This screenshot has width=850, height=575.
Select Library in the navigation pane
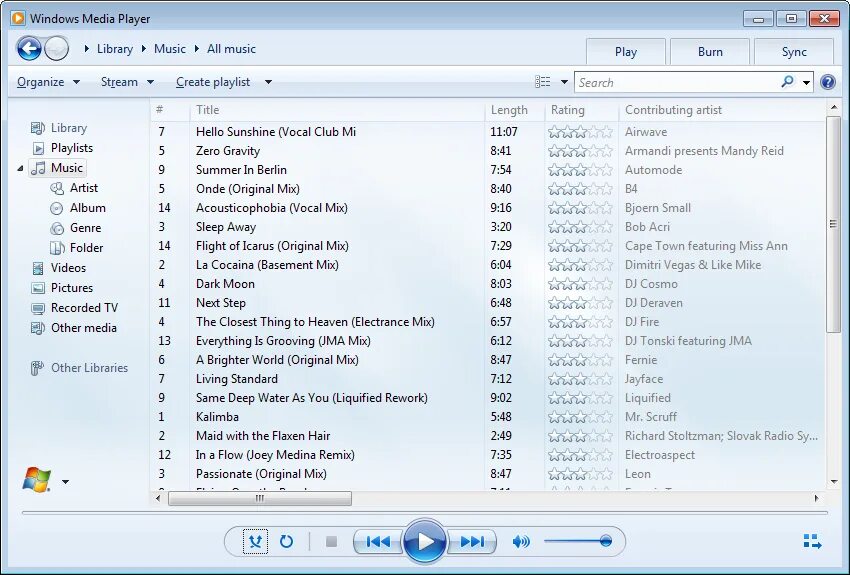(x=59, y=128)
